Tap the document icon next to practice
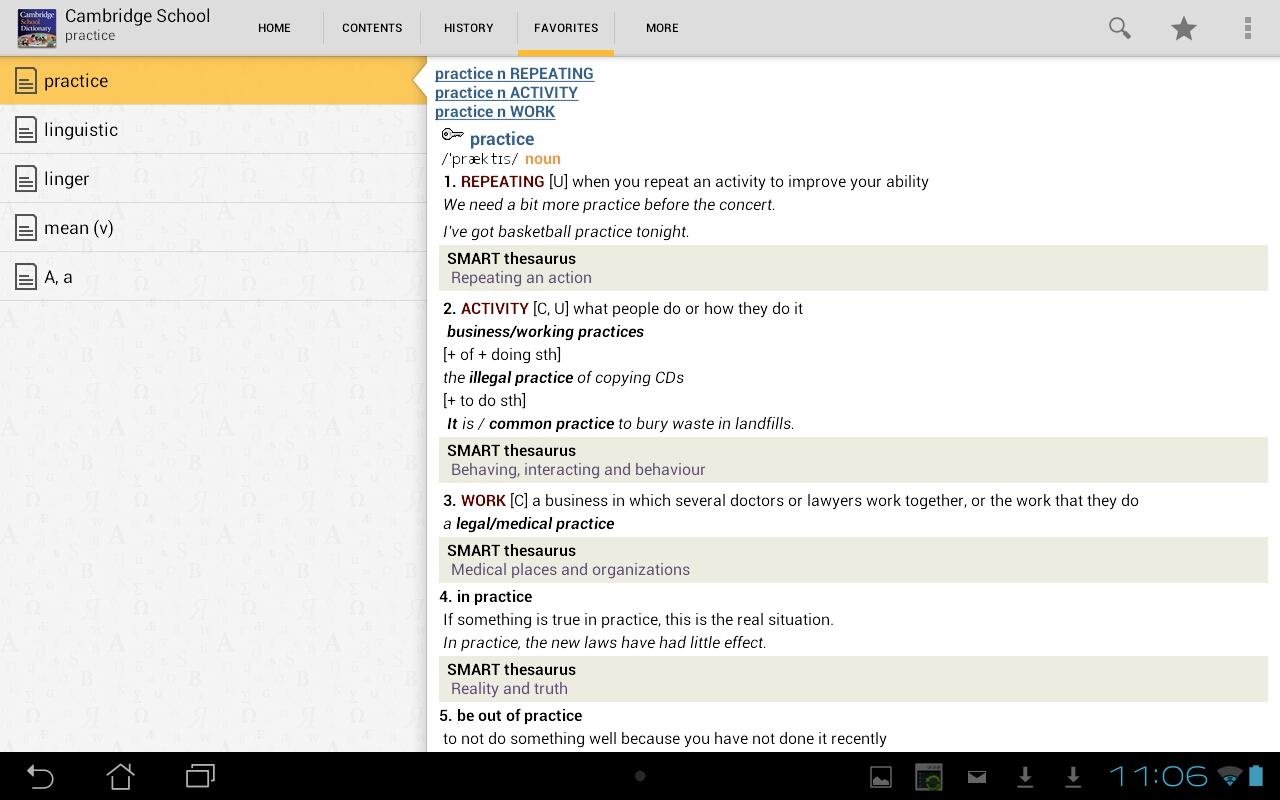 click(26, 81)
